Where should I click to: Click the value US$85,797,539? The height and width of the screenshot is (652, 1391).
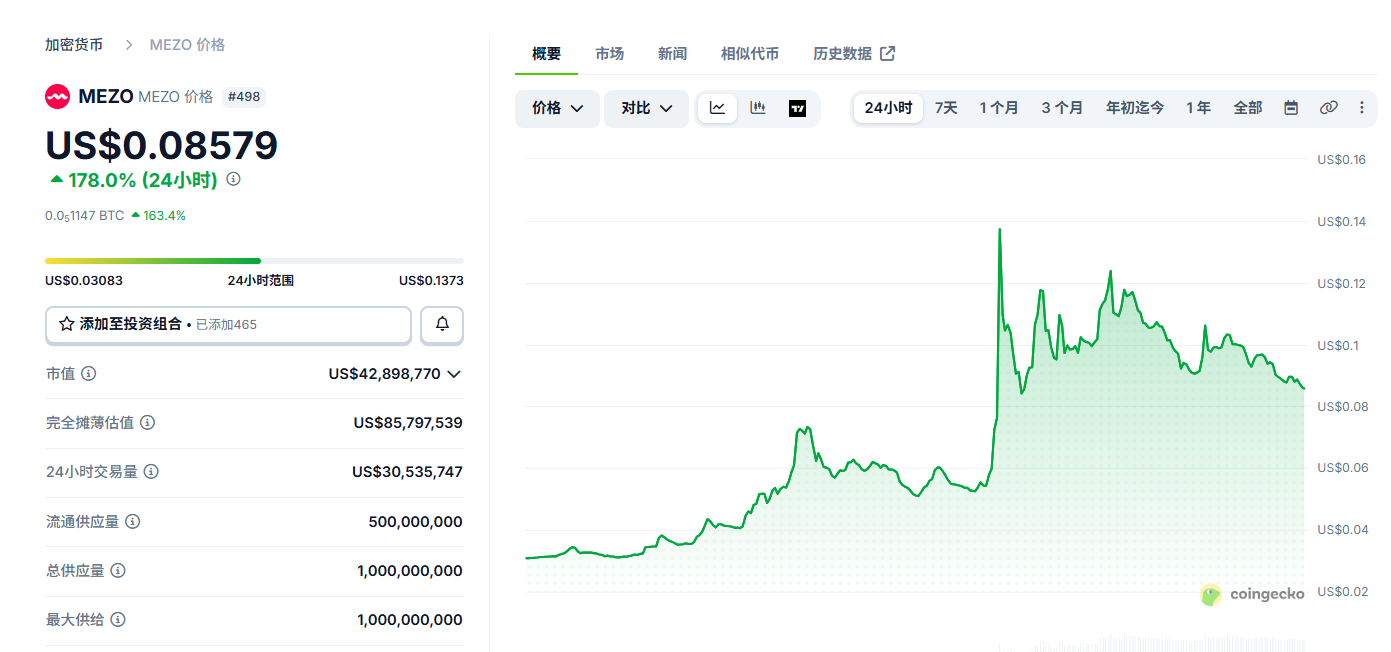tap(408, 423)
